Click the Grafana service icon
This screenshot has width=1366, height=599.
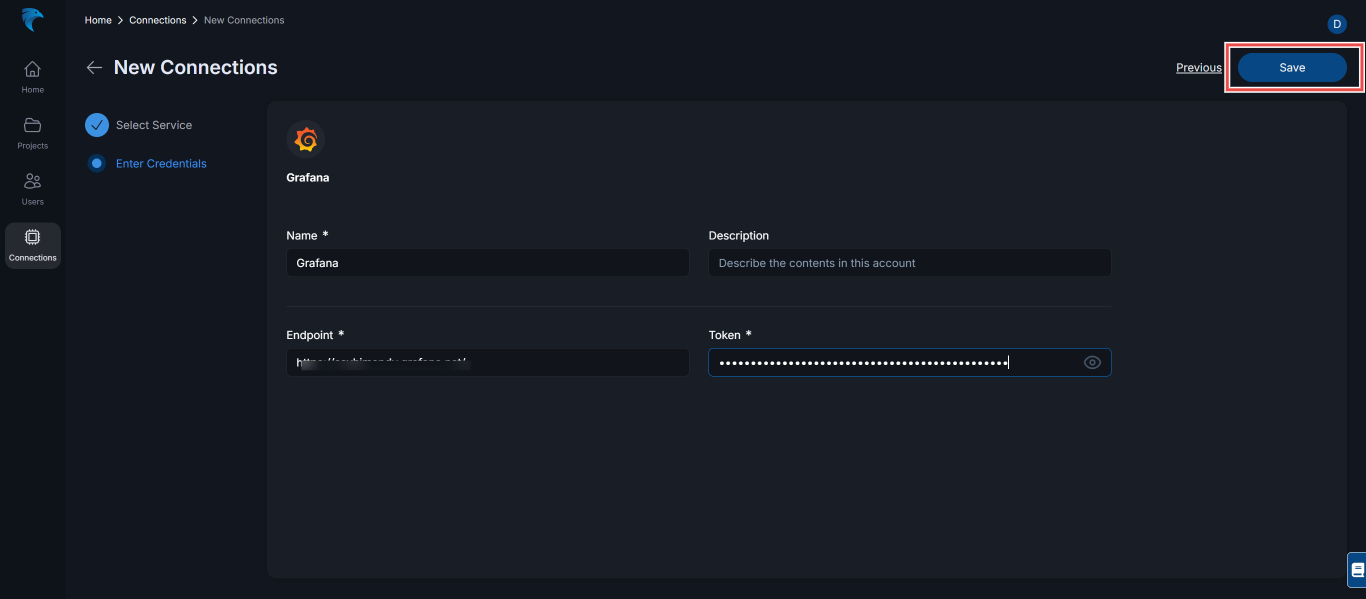305,139
